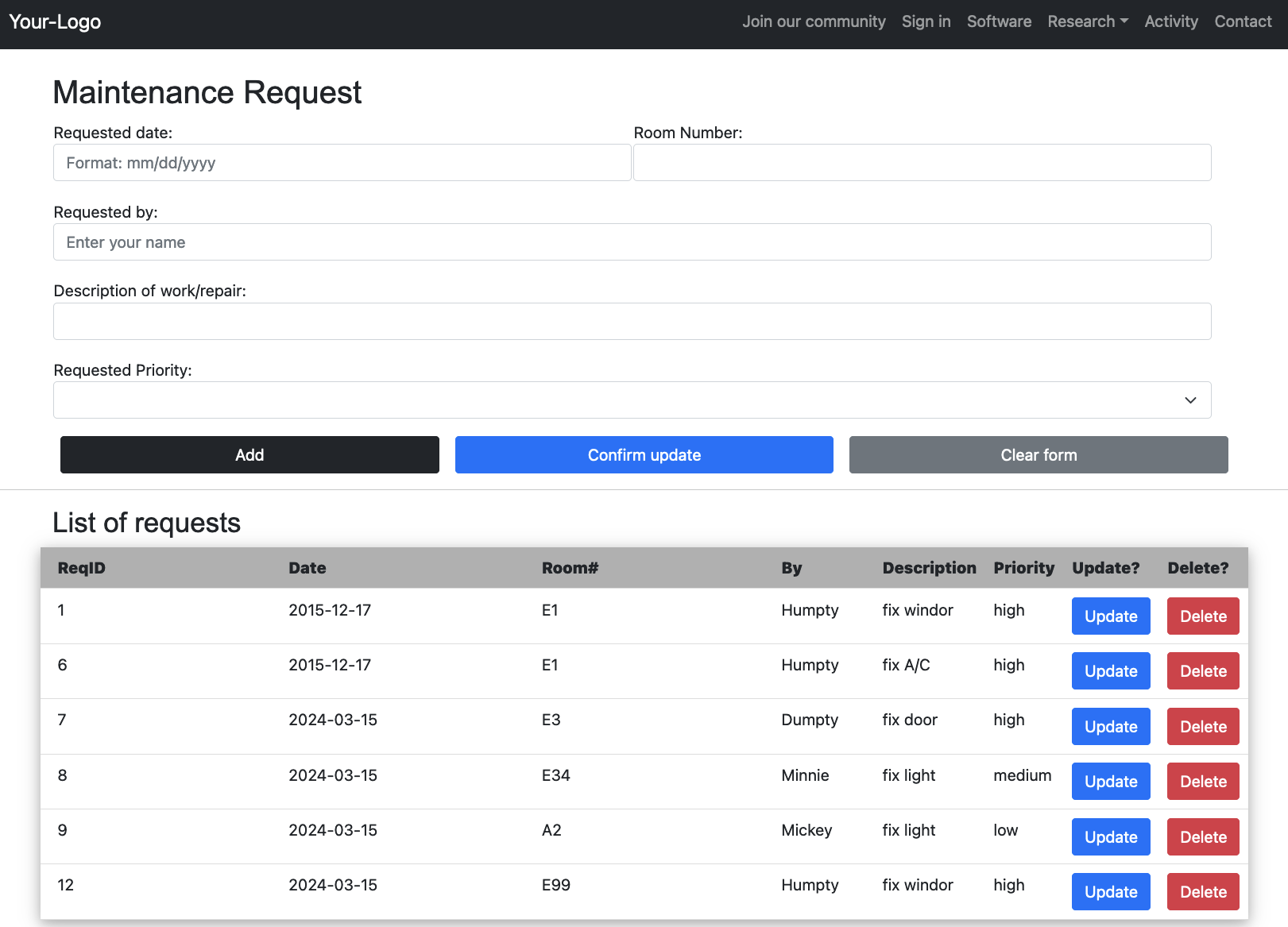Image resolution: width=1288 pixels, height=927 pixels.
Task: Delete Mickey's fix light request
Action: pos(1202,836)
